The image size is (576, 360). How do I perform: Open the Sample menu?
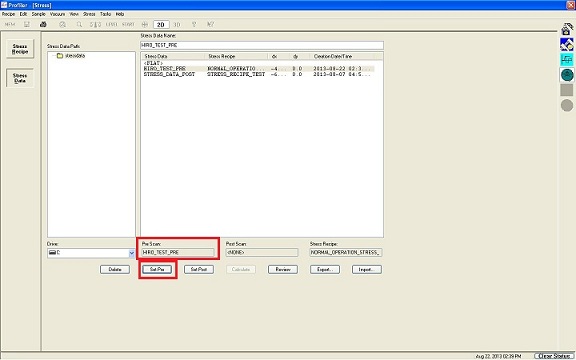point(38,14)
